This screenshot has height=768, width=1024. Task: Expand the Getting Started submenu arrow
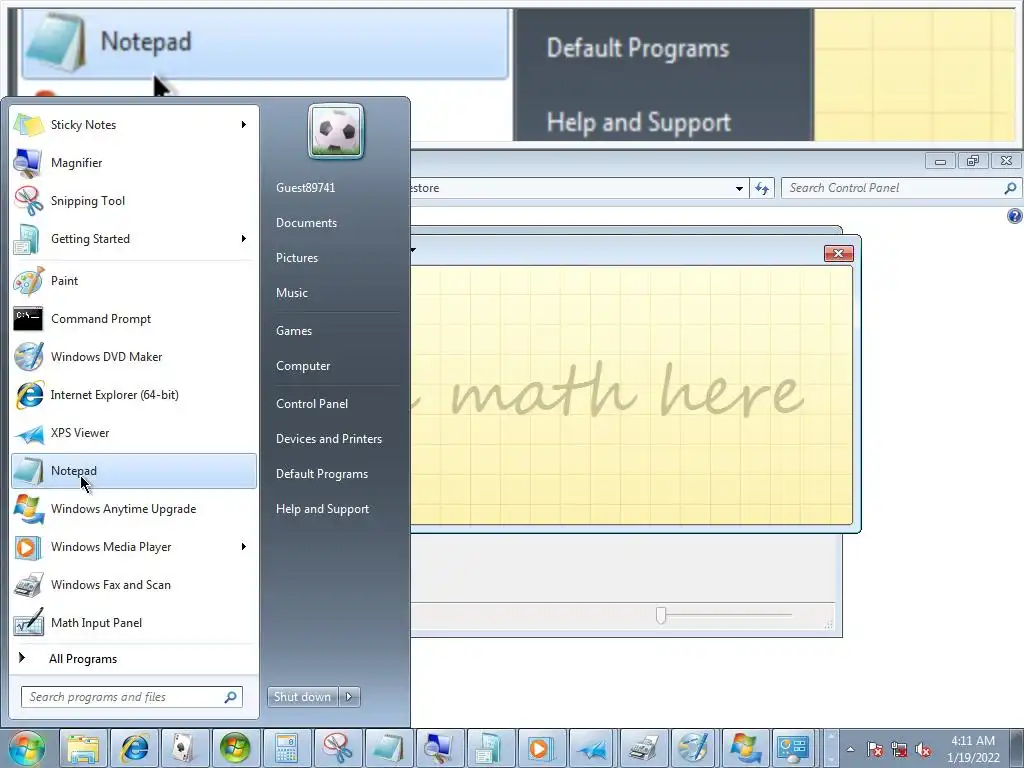pyautogui.click(x=244, y=238)
